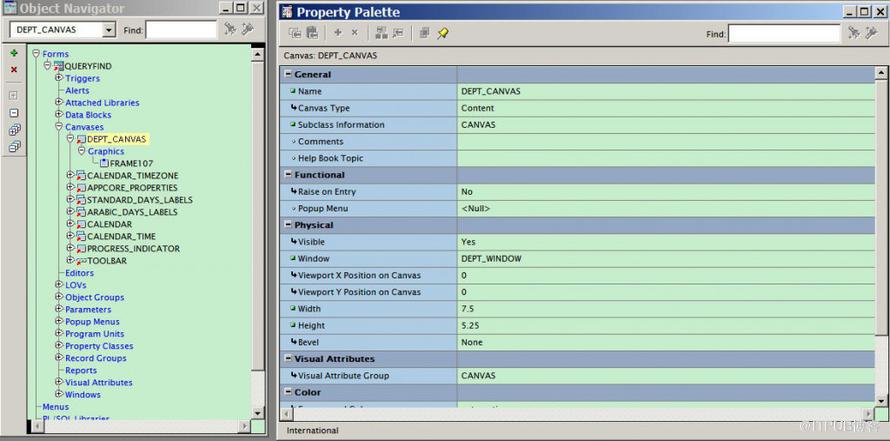The image size is (890, 441).
Task: Collapse the General property section
Action: point(289,74)
